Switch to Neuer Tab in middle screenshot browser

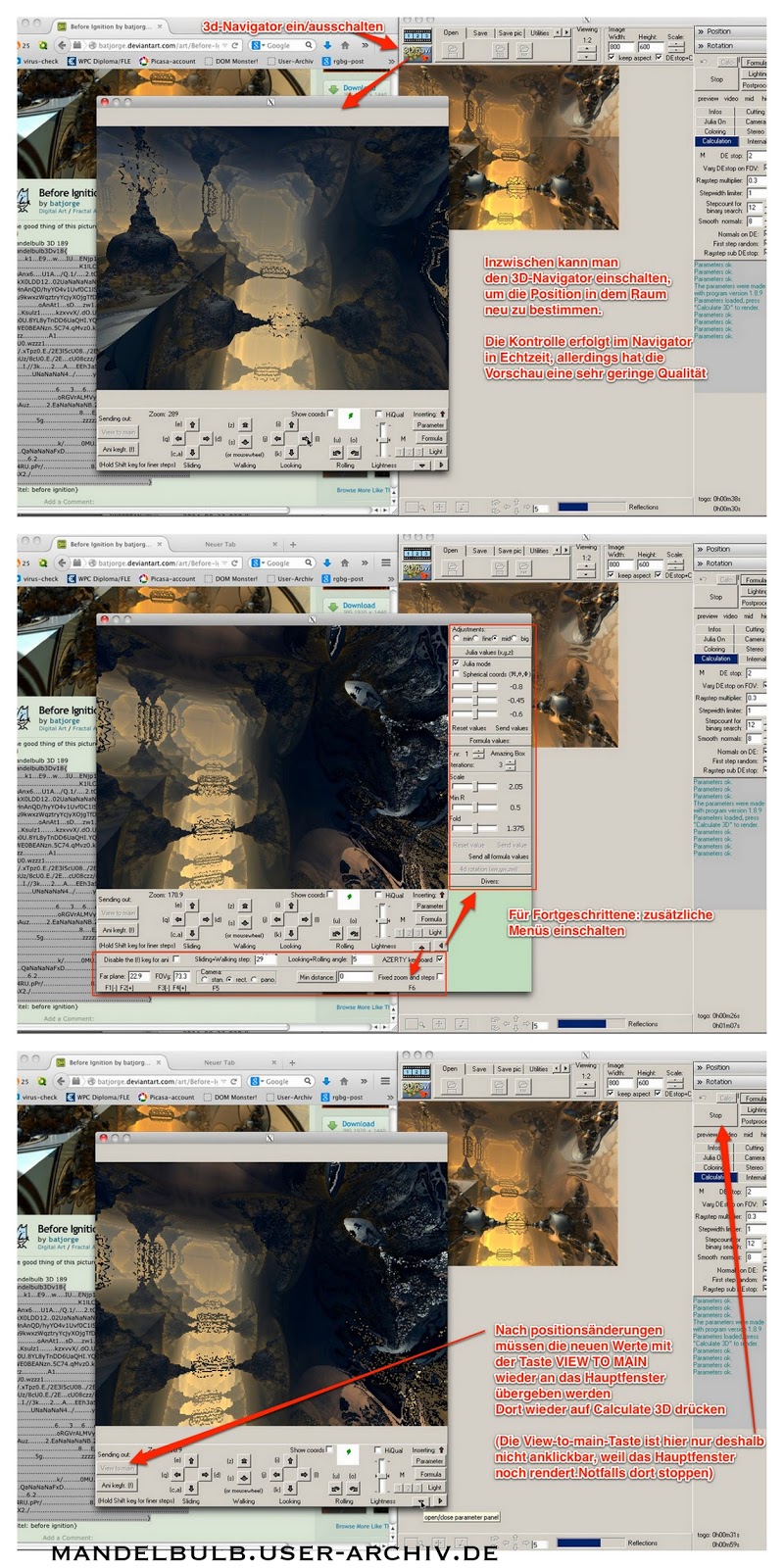220,544
